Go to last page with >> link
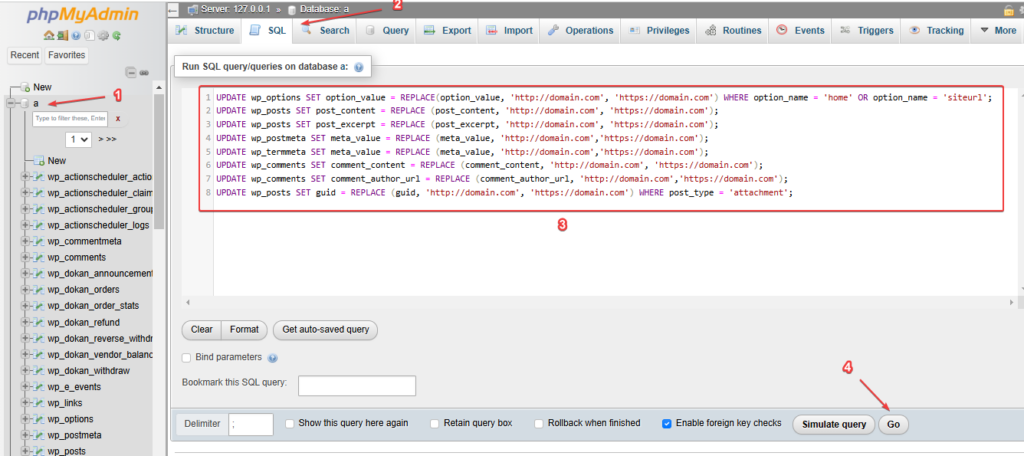Viewport: 1024px width, 456px height. [112, 139]
